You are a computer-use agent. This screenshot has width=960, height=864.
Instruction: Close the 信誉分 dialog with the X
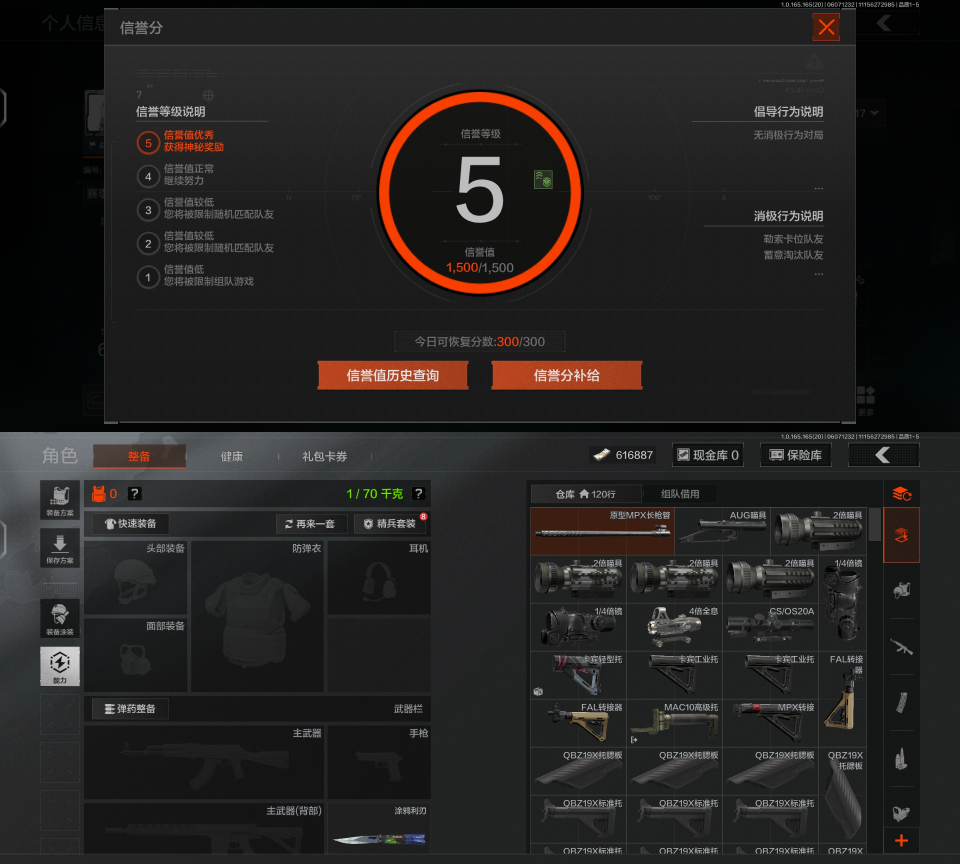pyautogui.click(x=826, y=28)
